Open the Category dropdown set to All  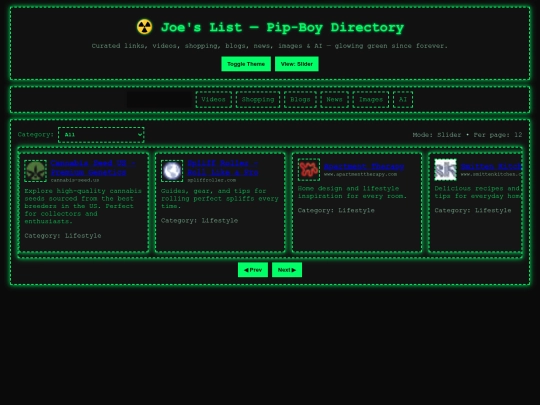101,135
